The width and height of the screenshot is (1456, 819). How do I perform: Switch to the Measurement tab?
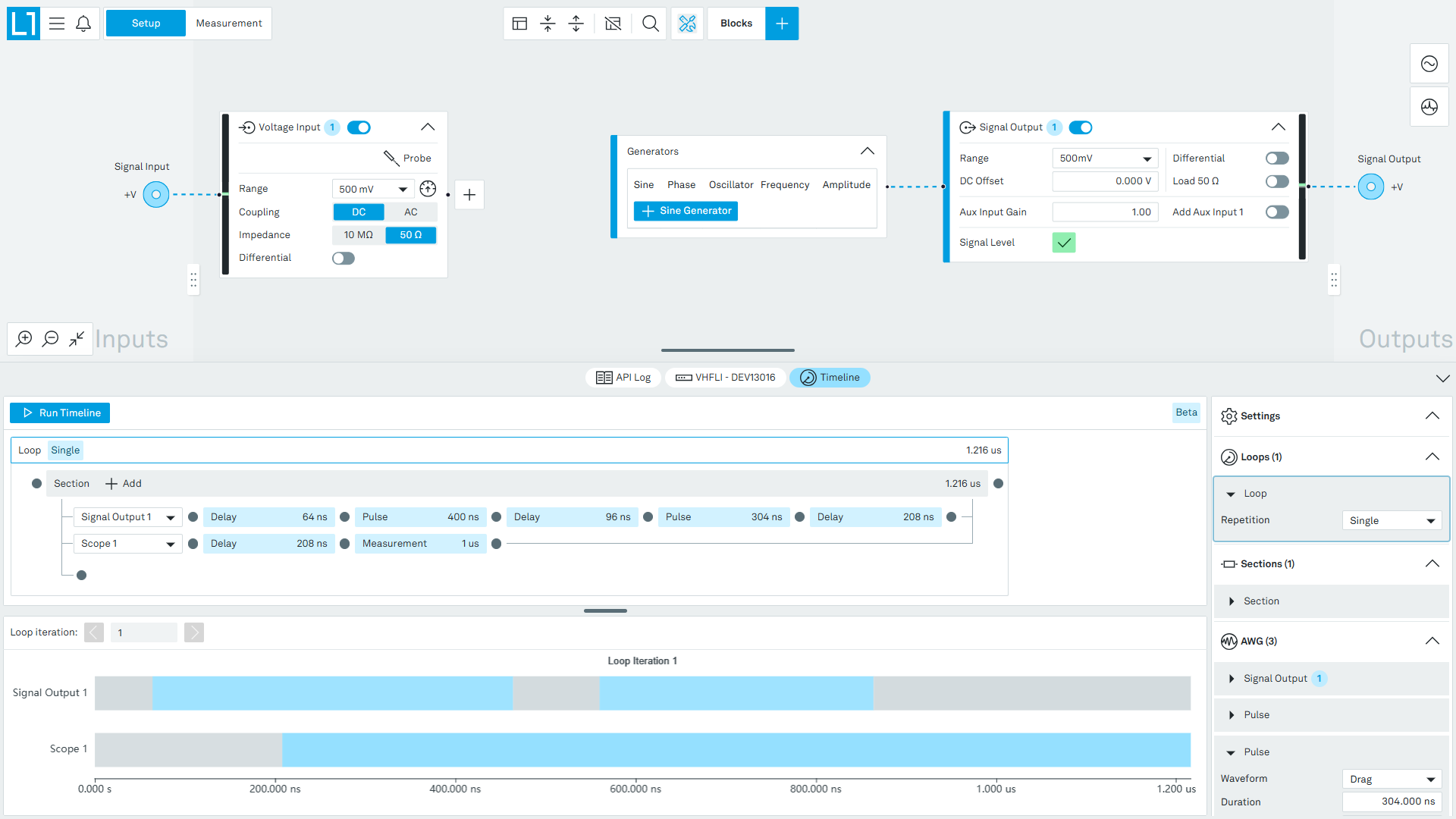(x=229, y=24)
